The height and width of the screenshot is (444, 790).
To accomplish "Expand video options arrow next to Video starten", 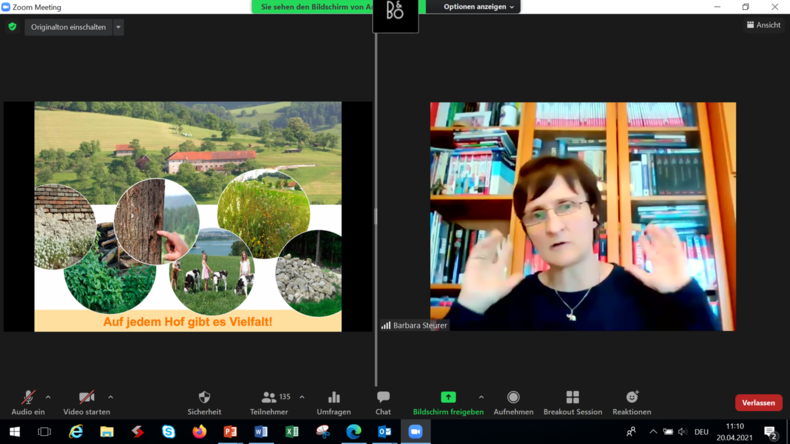I will point(110,397).
